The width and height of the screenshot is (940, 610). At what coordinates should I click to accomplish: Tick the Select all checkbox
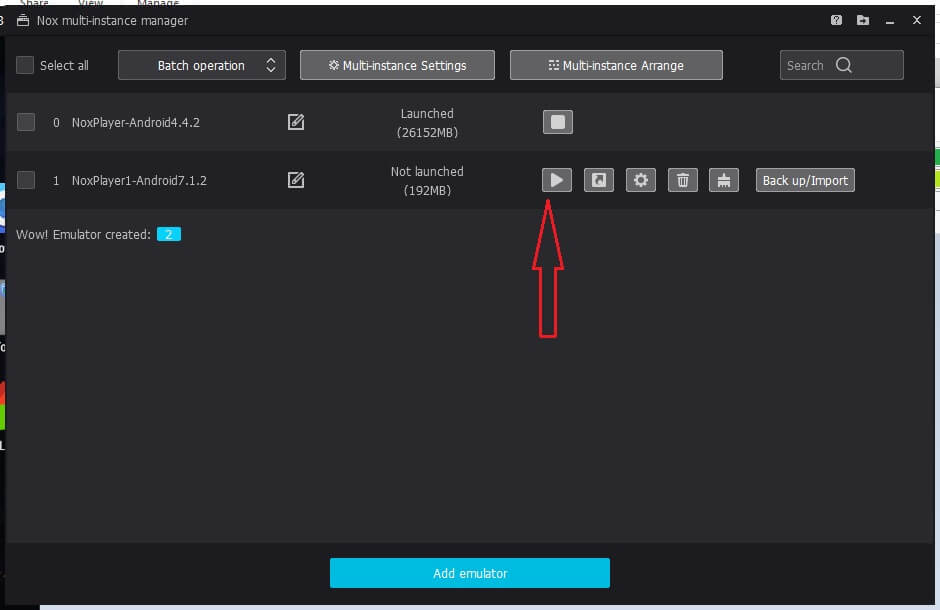[x=25, y=65]
